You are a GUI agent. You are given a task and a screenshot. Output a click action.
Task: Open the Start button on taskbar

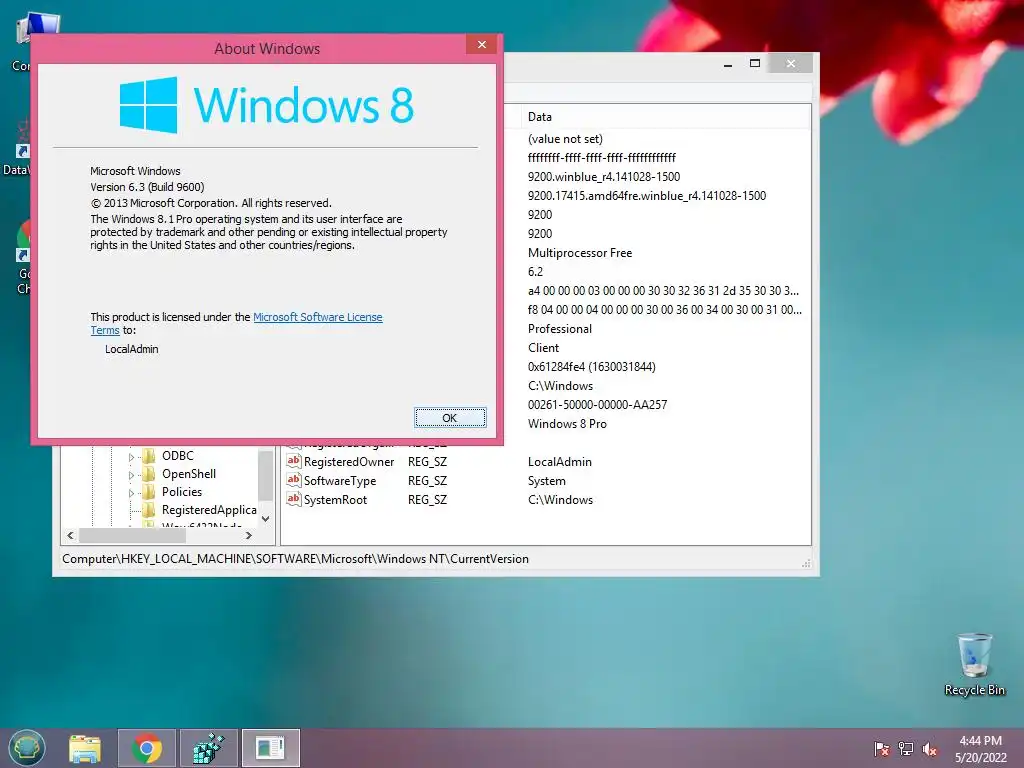[x=27, y=748]
